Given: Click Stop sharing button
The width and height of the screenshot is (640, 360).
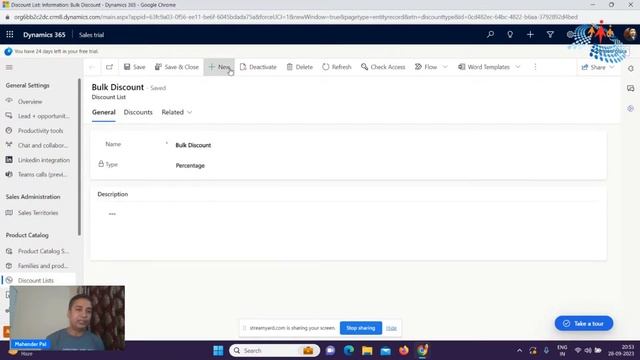Looking at the screenshot, I should (x=361, y=328).
